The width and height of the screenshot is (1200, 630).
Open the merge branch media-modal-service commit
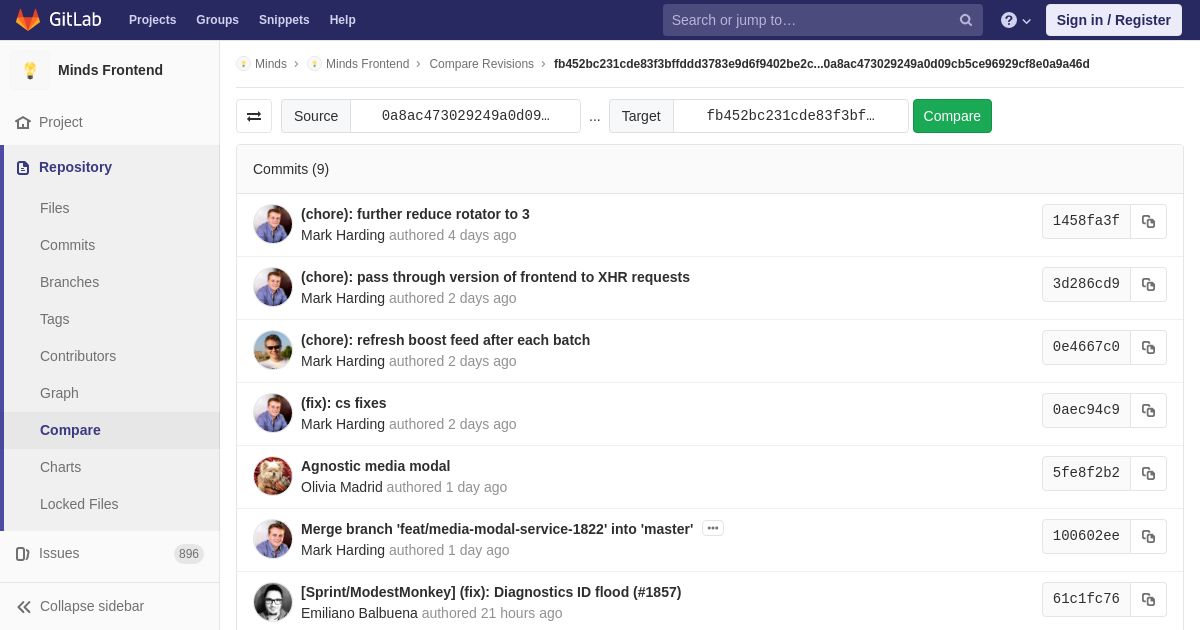497,529
